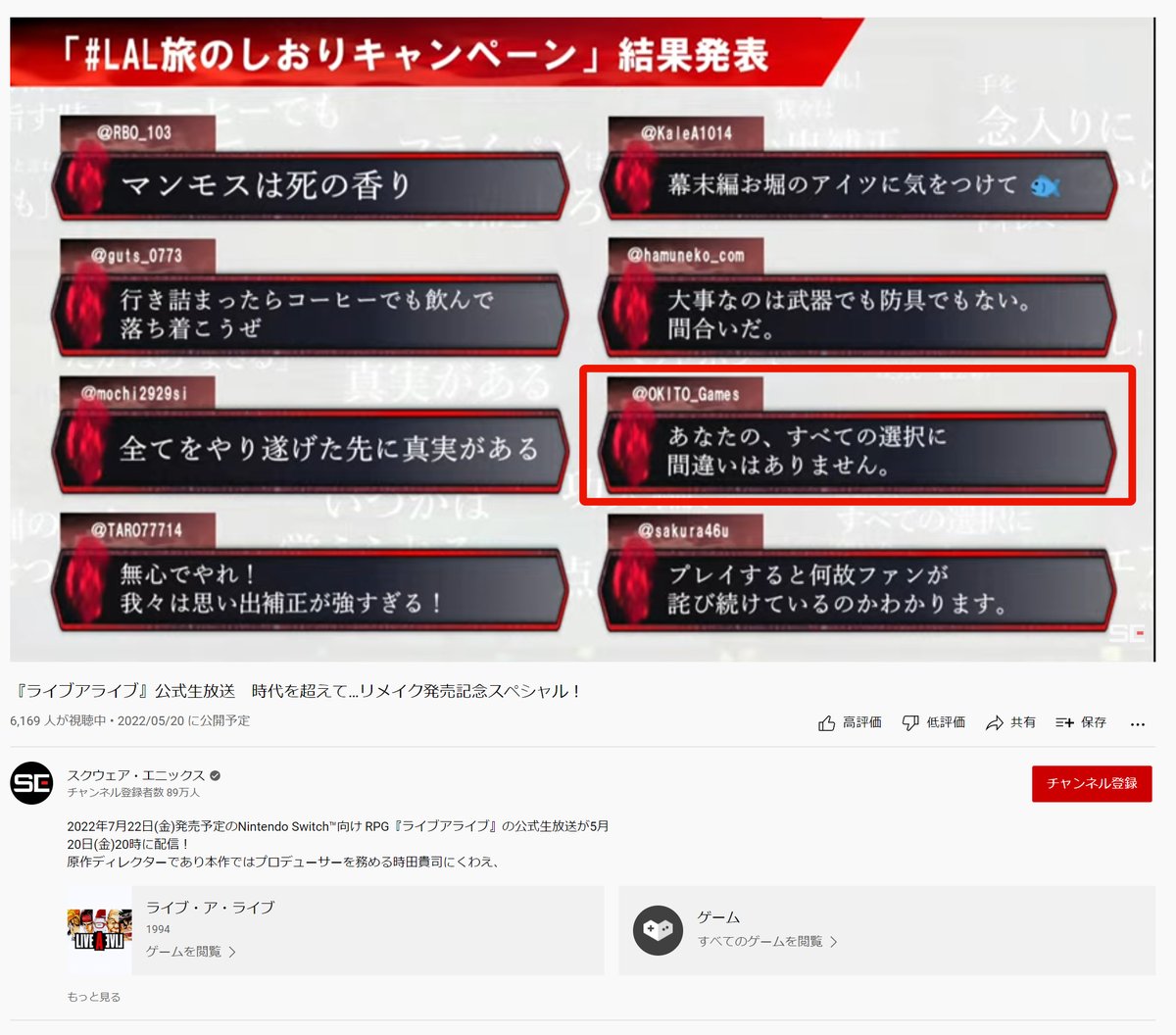1176x1035 pixels.
Task: Click the game controller icon on ゲーム card
Action: click(x=658, y=929)
